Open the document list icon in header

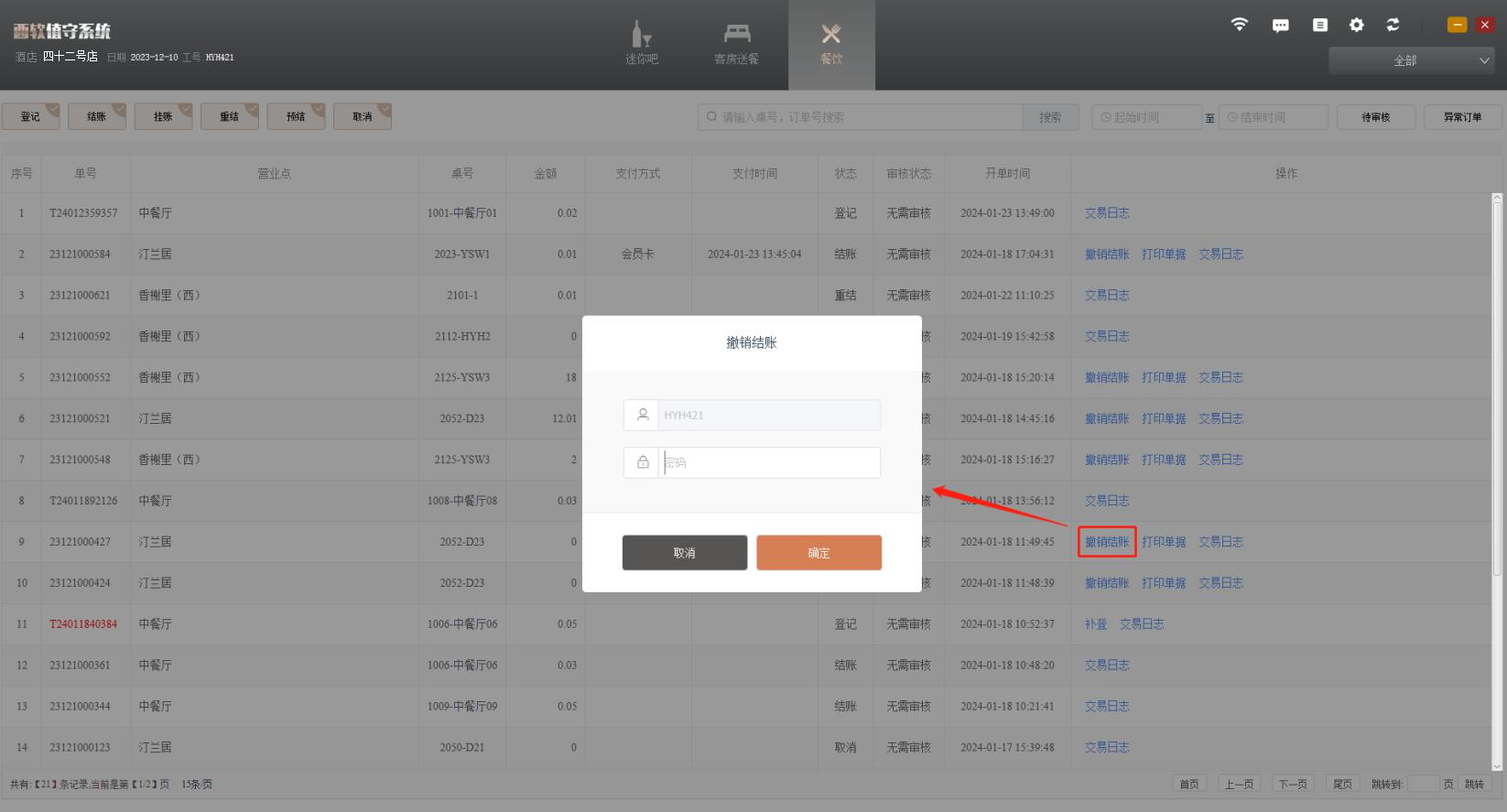tap(1319, 26)
